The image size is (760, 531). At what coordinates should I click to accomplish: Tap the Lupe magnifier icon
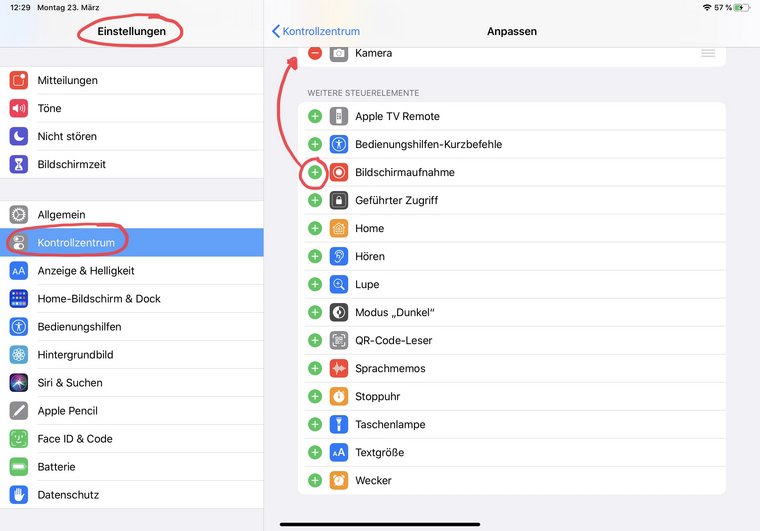pyautogui.click(x=339, y=284)
